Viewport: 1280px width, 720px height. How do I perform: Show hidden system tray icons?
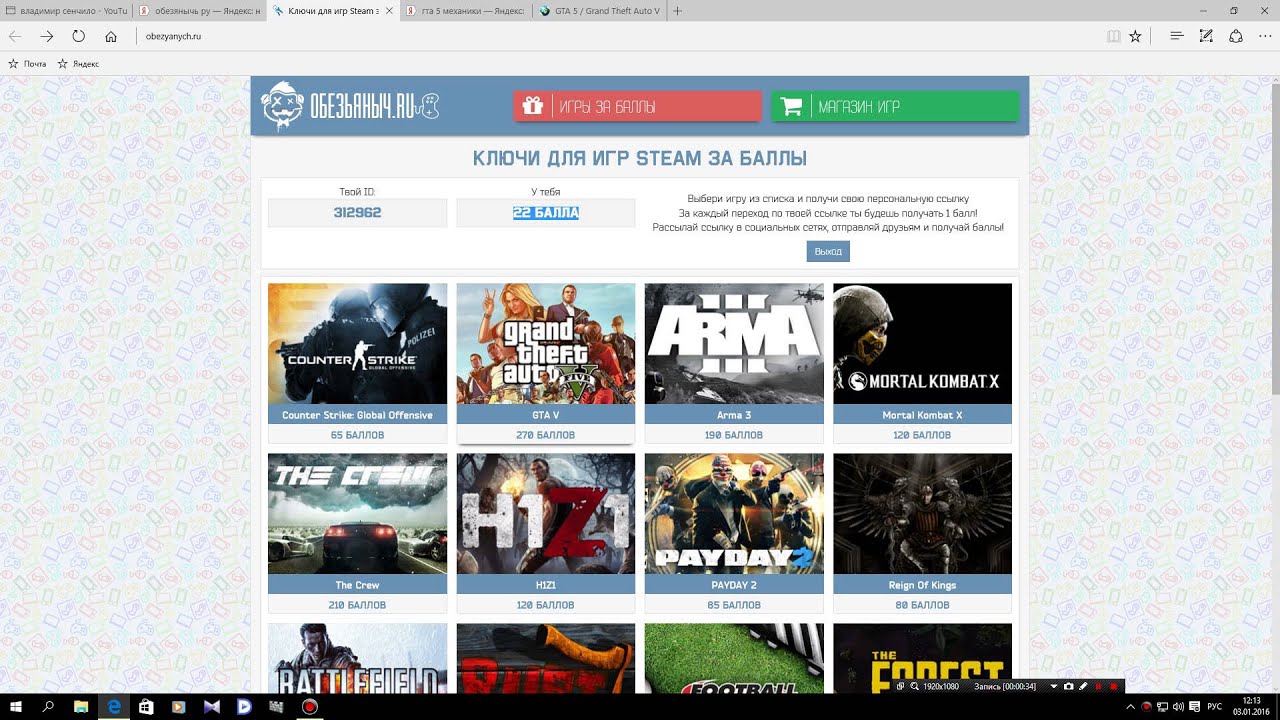1130,707
